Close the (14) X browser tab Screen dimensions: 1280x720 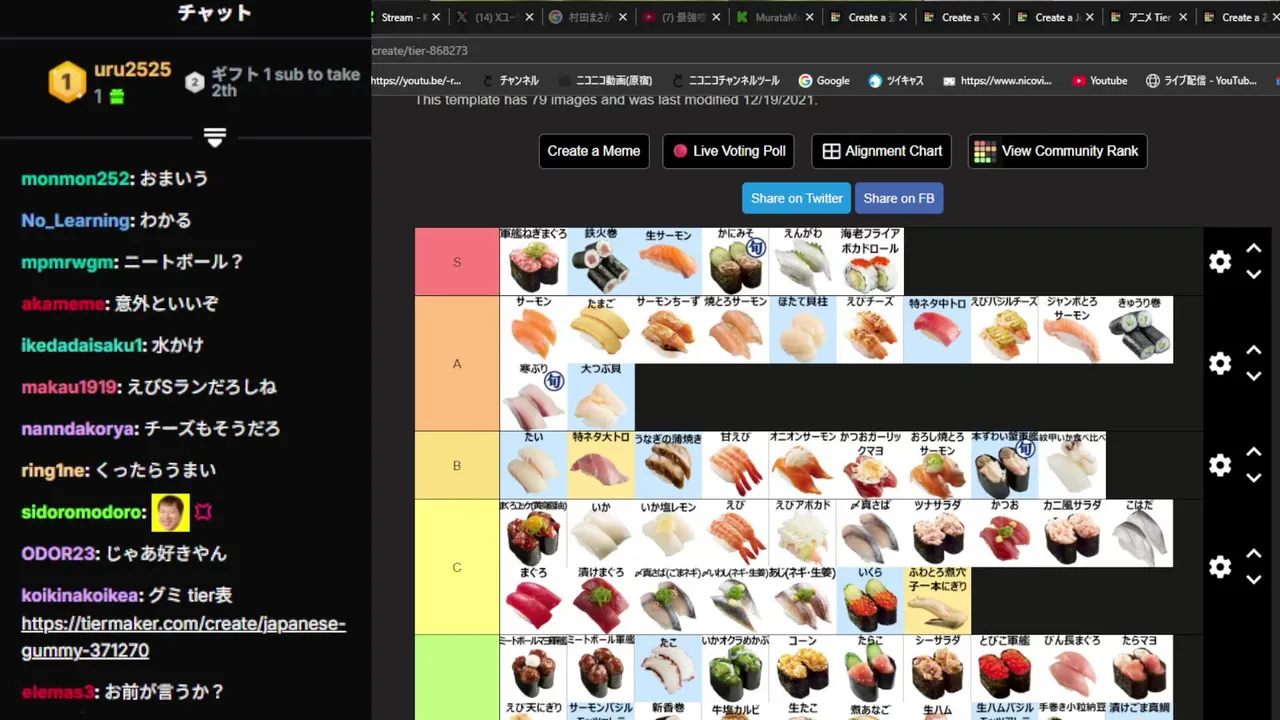pyautogui.click(x=530, y=17)
